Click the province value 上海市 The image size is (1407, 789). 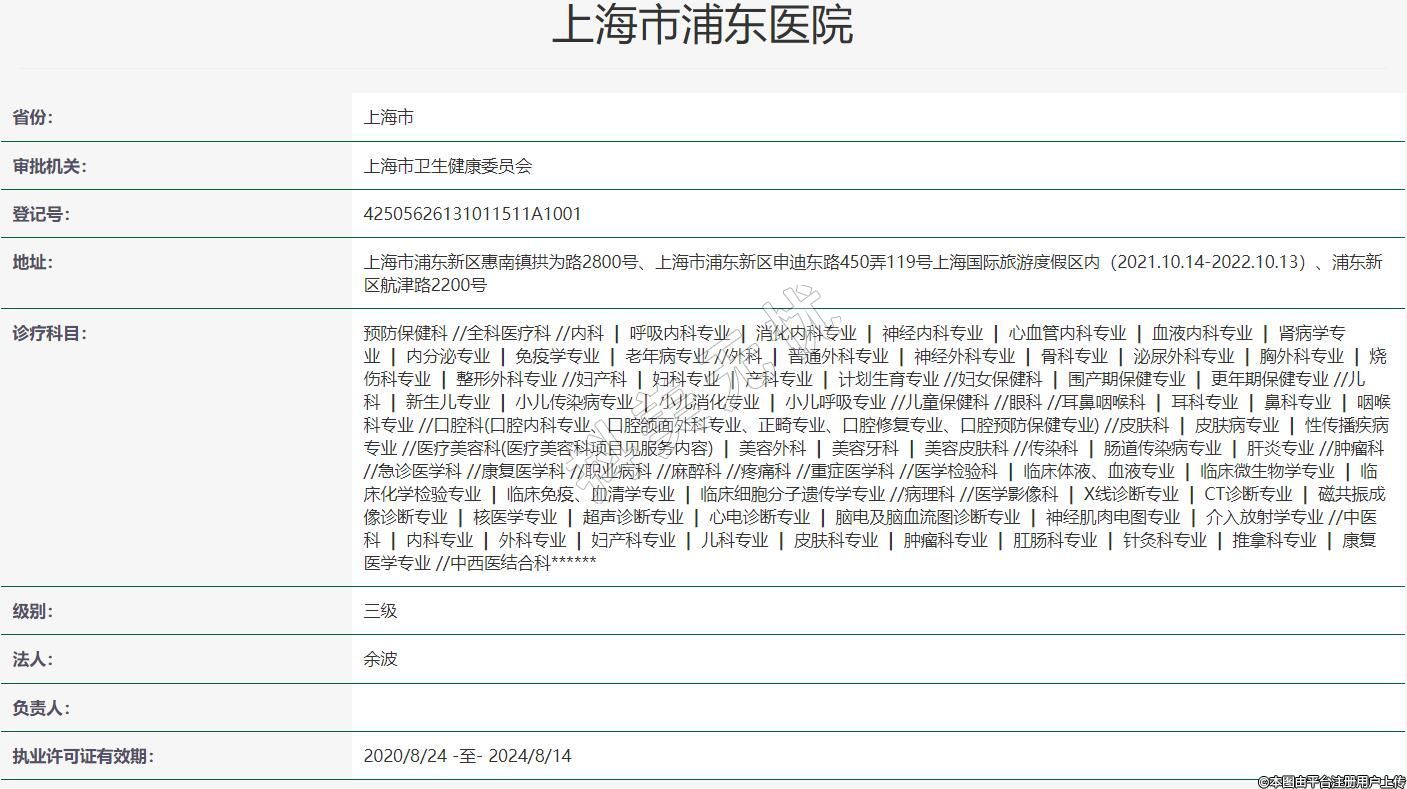[389, 117]
